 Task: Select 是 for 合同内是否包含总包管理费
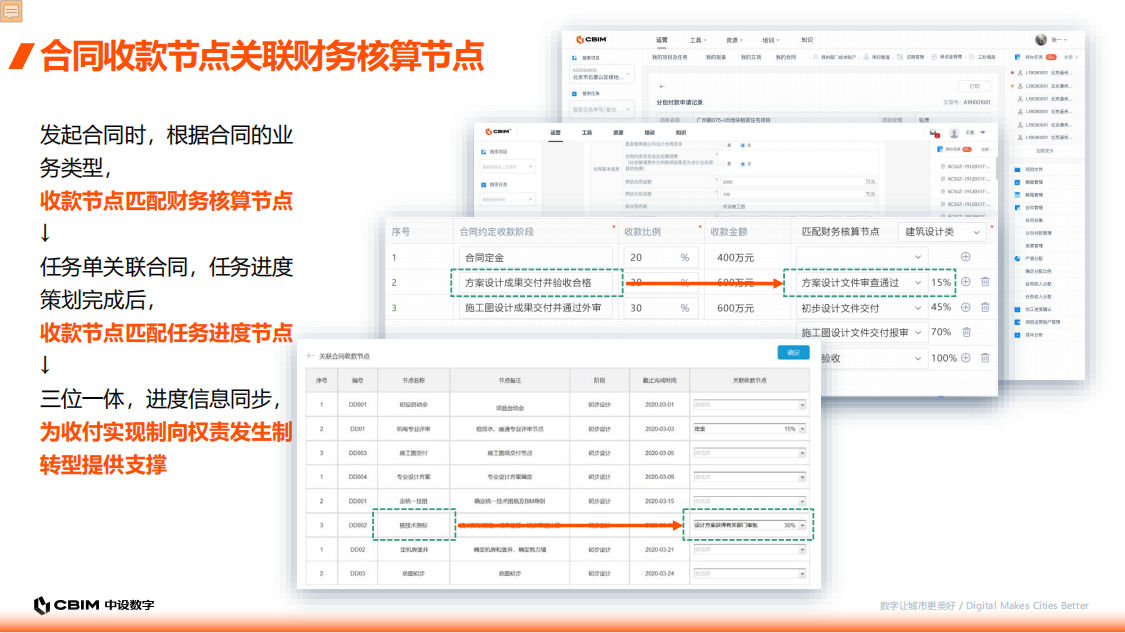tap(723, 164)
